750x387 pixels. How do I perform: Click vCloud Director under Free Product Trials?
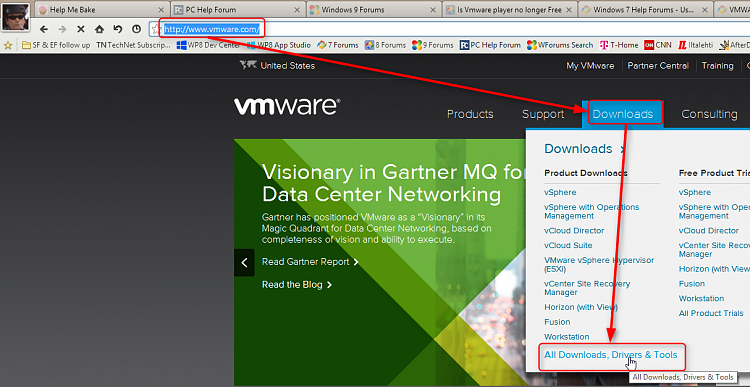click(708, 231)
